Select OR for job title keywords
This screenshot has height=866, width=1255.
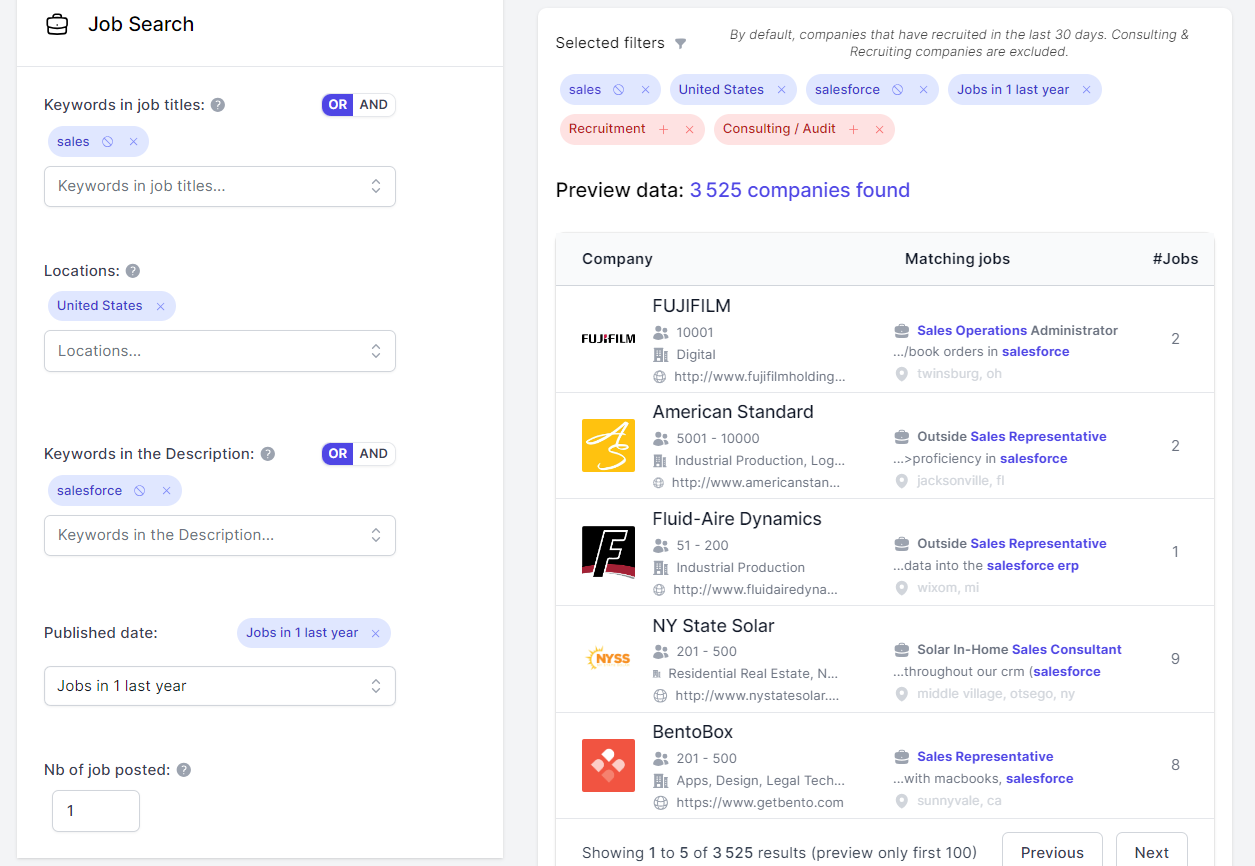pyautogui.click(x=338, y=105)
